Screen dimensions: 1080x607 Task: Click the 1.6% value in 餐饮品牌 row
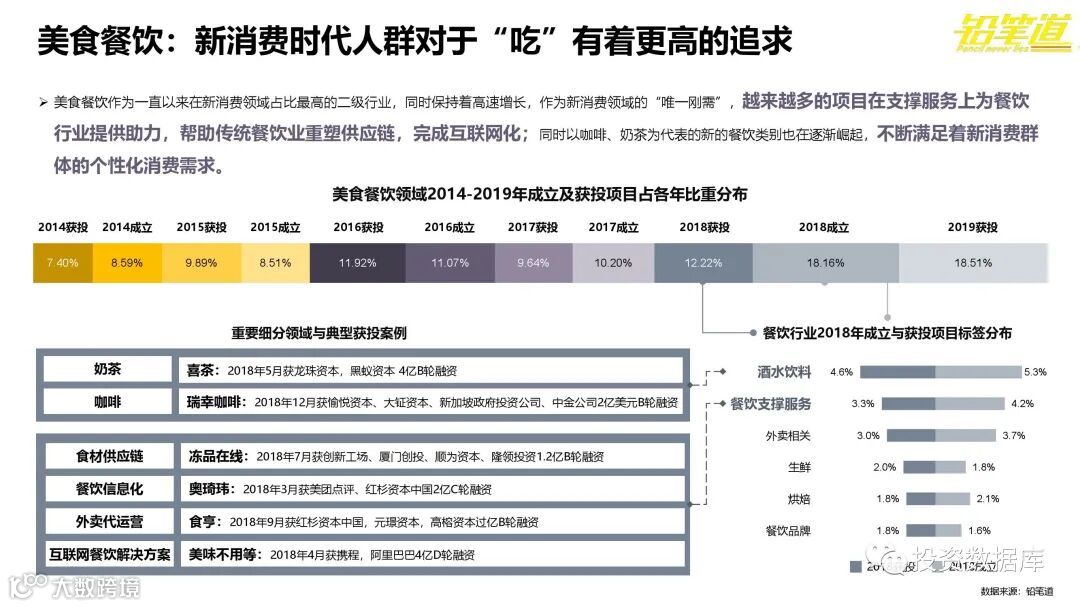[x=979, y=531]
